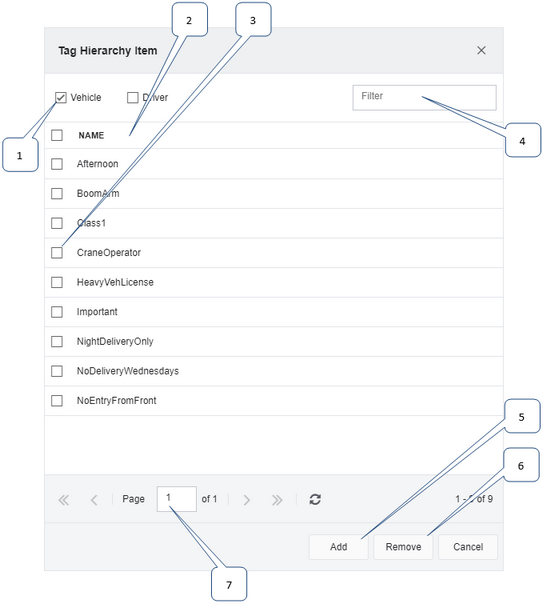
Task: Cancel the dialog
Action: pos(468,547)
